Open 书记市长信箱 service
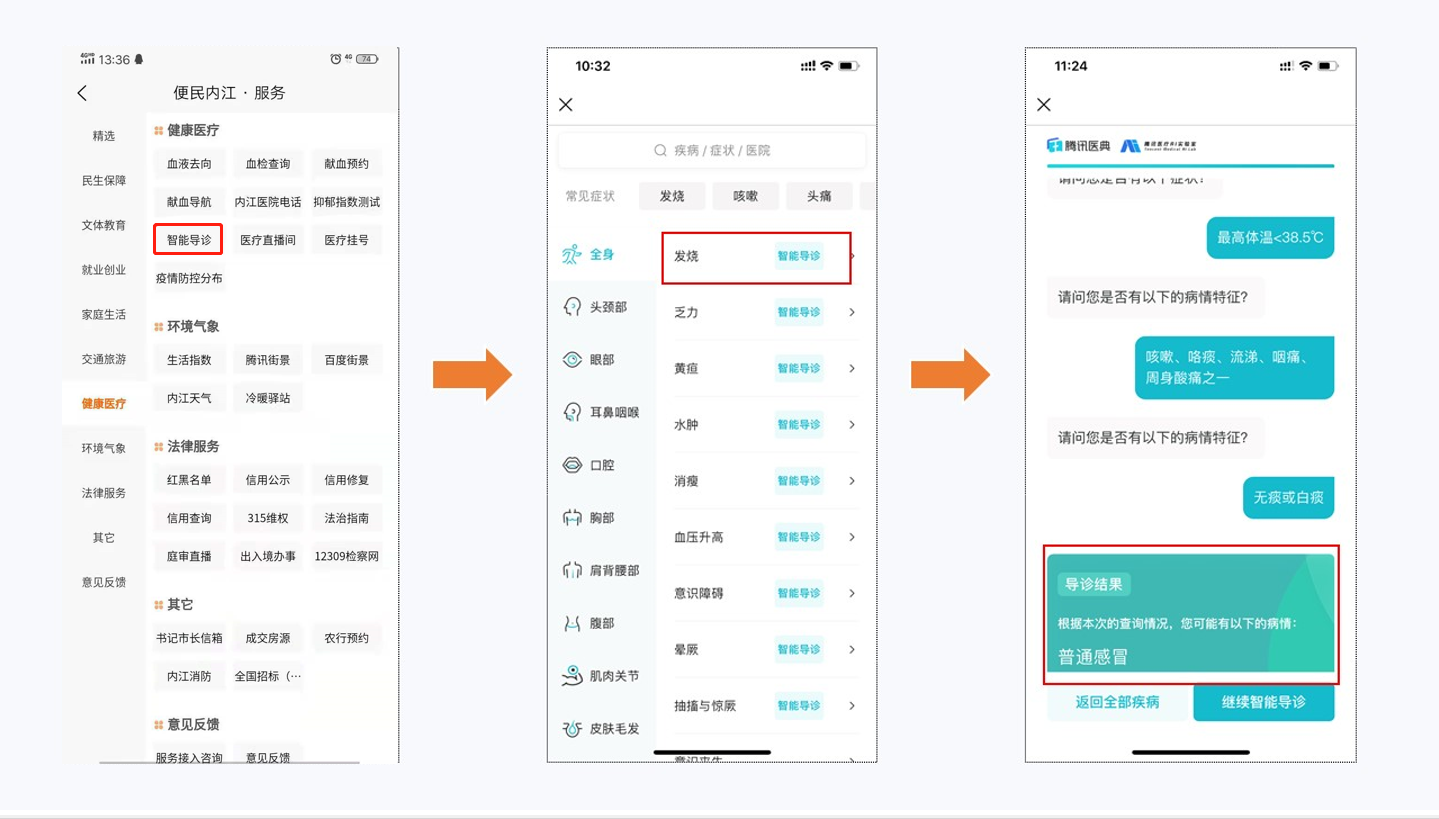The height and width of the screenshot is (819, 1439). tap(189, 638)
